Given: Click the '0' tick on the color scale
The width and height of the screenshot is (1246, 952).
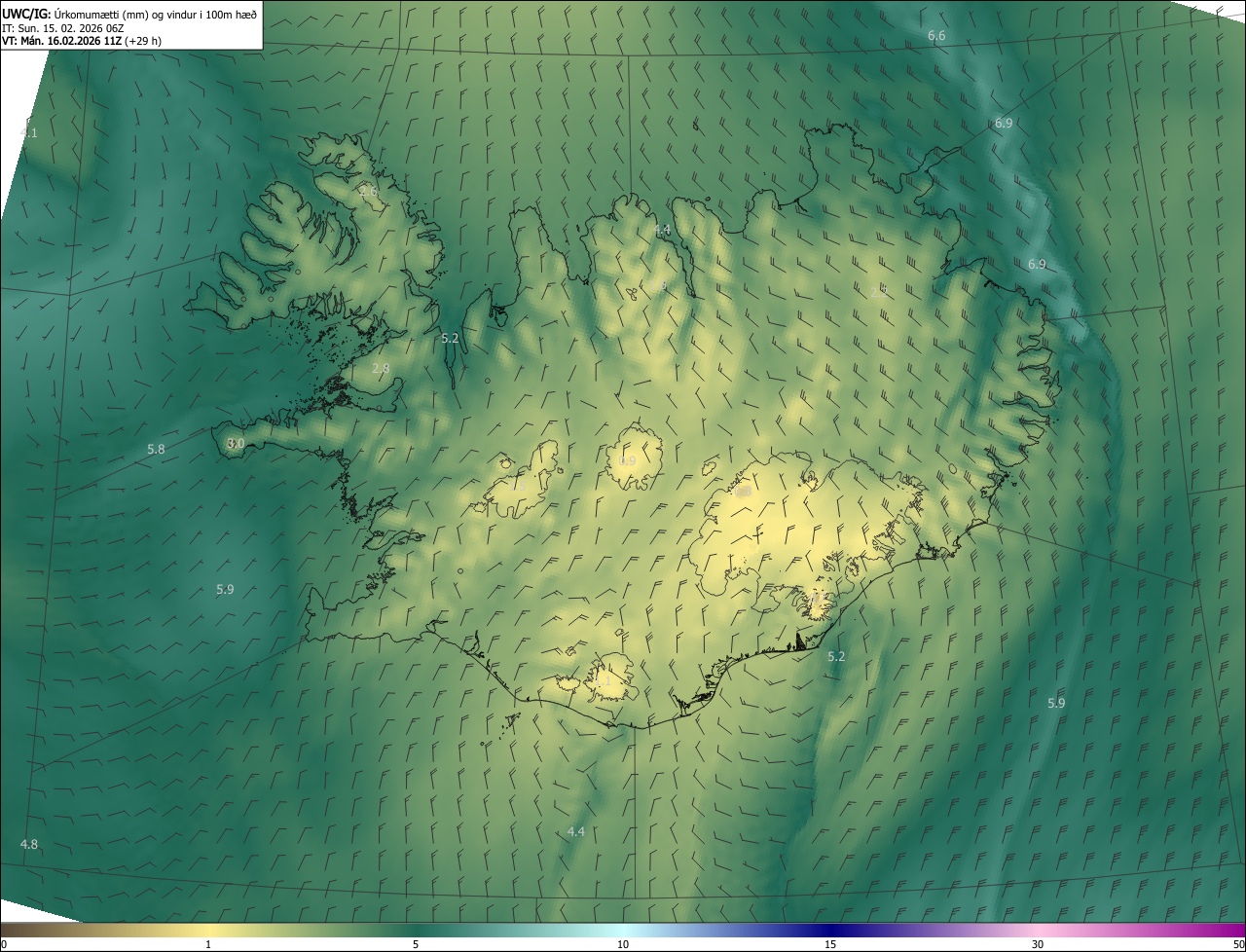Looking at the screenshot, I should 4,944.
